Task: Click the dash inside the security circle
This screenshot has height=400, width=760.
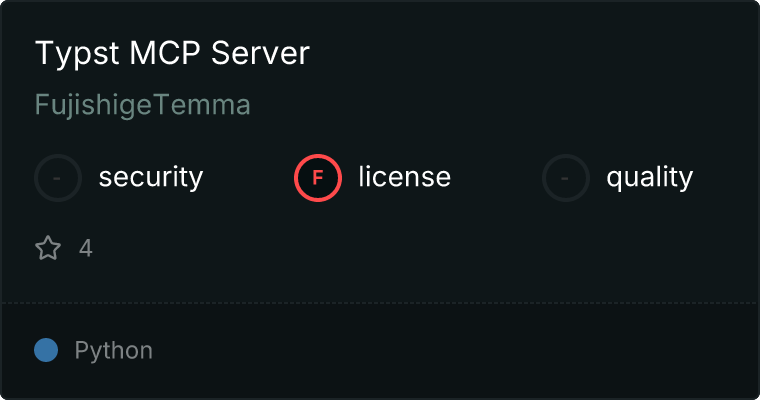Action: tap(58, 178)
